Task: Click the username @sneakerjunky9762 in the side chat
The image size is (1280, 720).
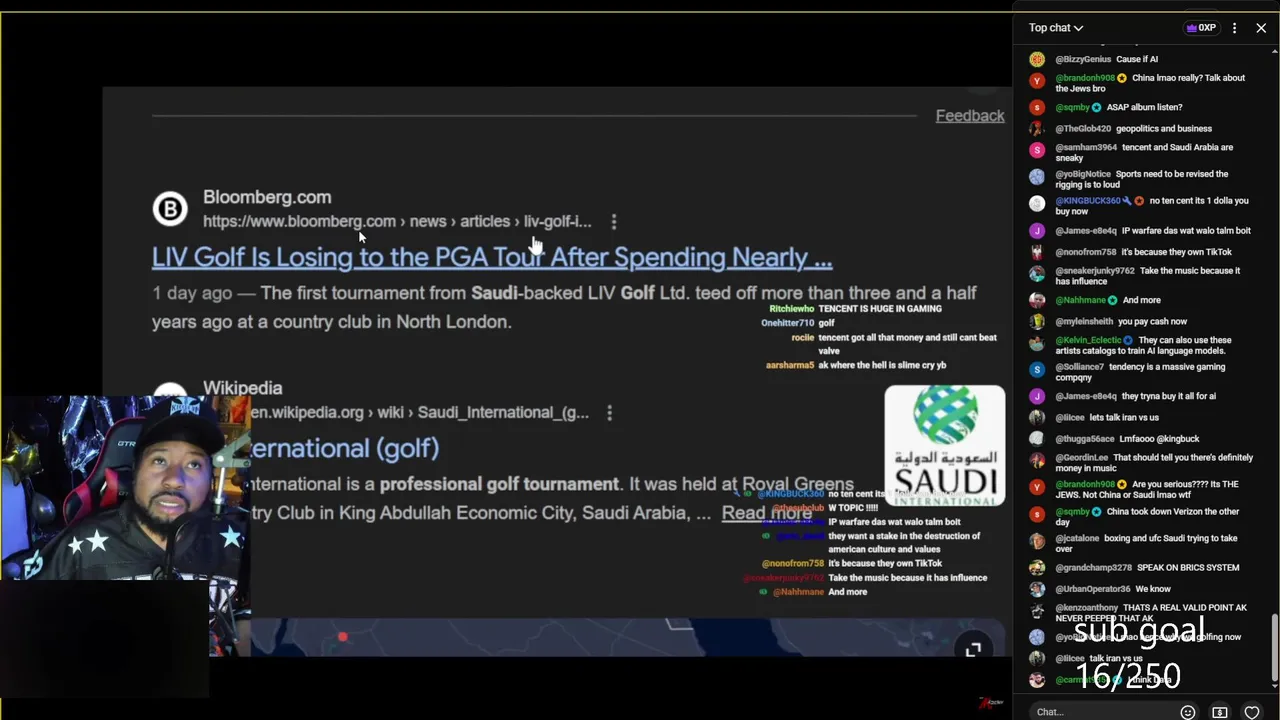Action: pyautogui.click(x=1095, y=270)
